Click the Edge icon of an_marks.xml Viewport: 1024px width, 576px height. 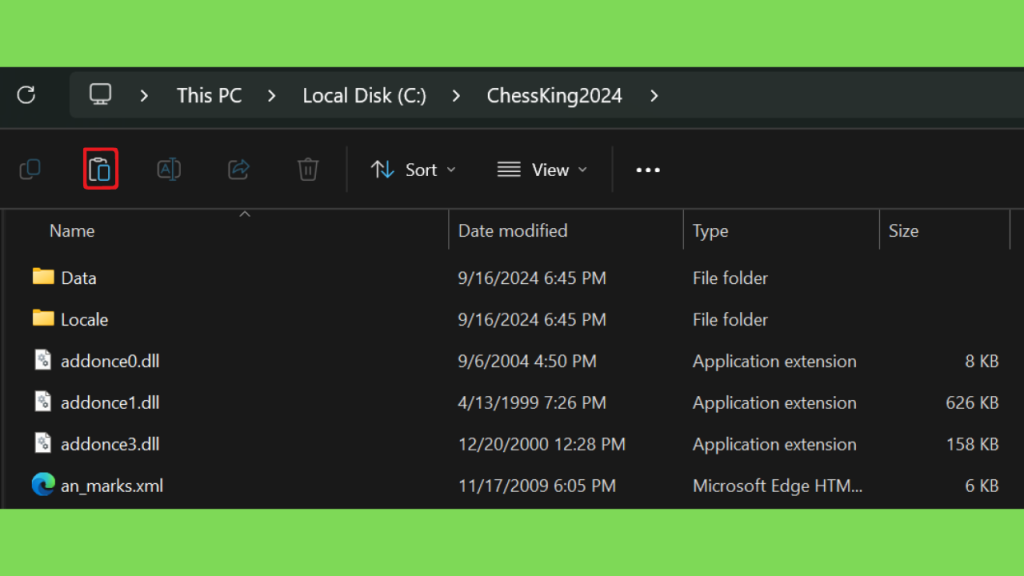coord(43,485)
